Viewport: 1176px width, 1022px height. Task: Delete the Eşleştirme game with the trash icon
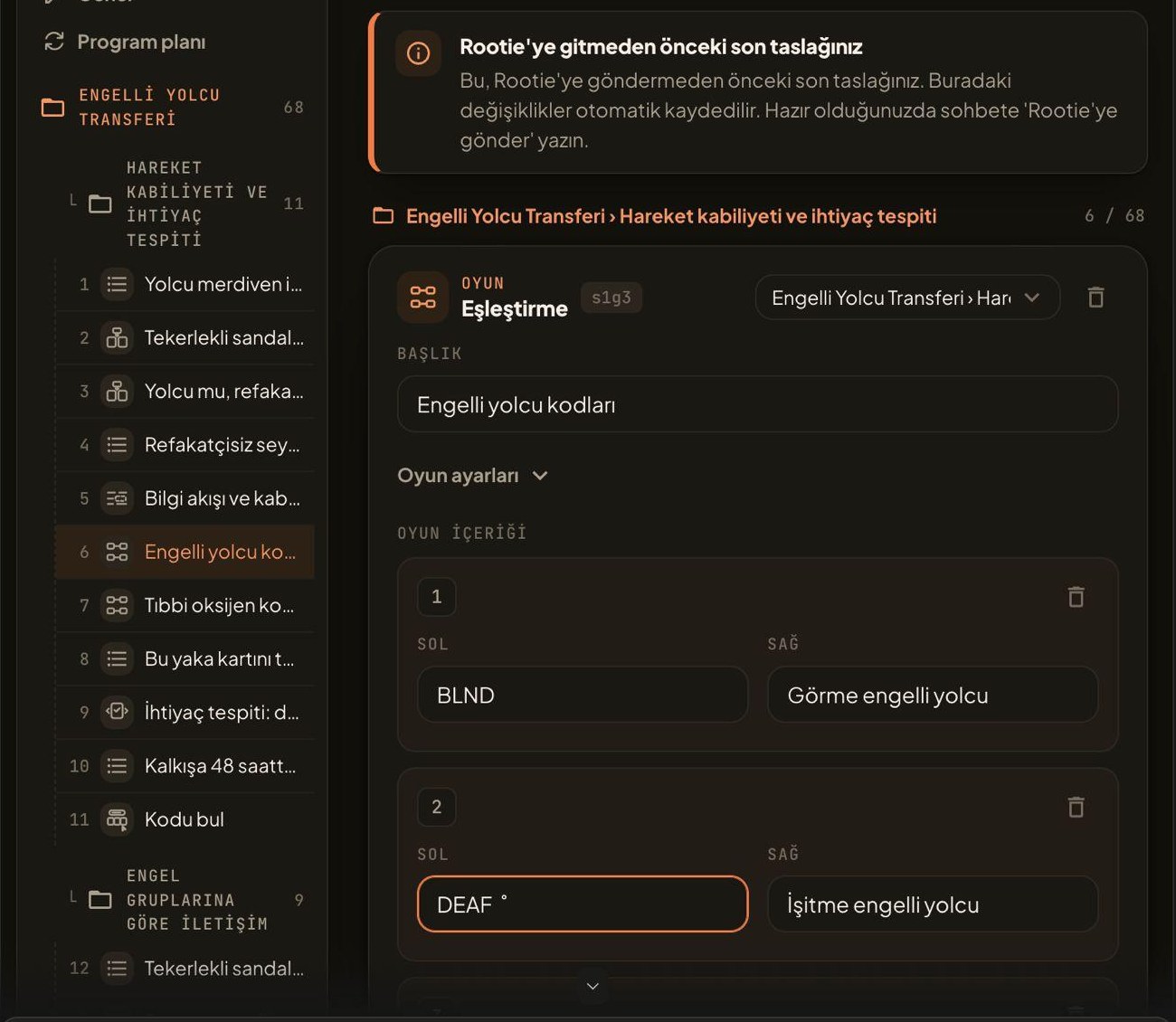coord(1095,298)
